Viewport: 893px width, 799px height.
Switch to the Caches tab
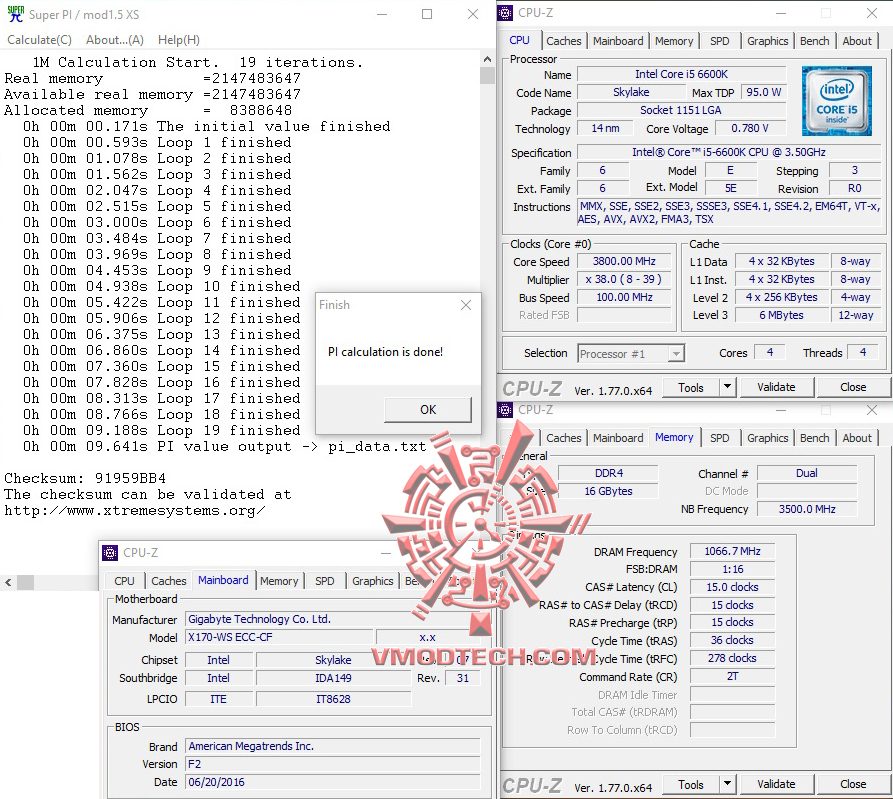point(564,41)
